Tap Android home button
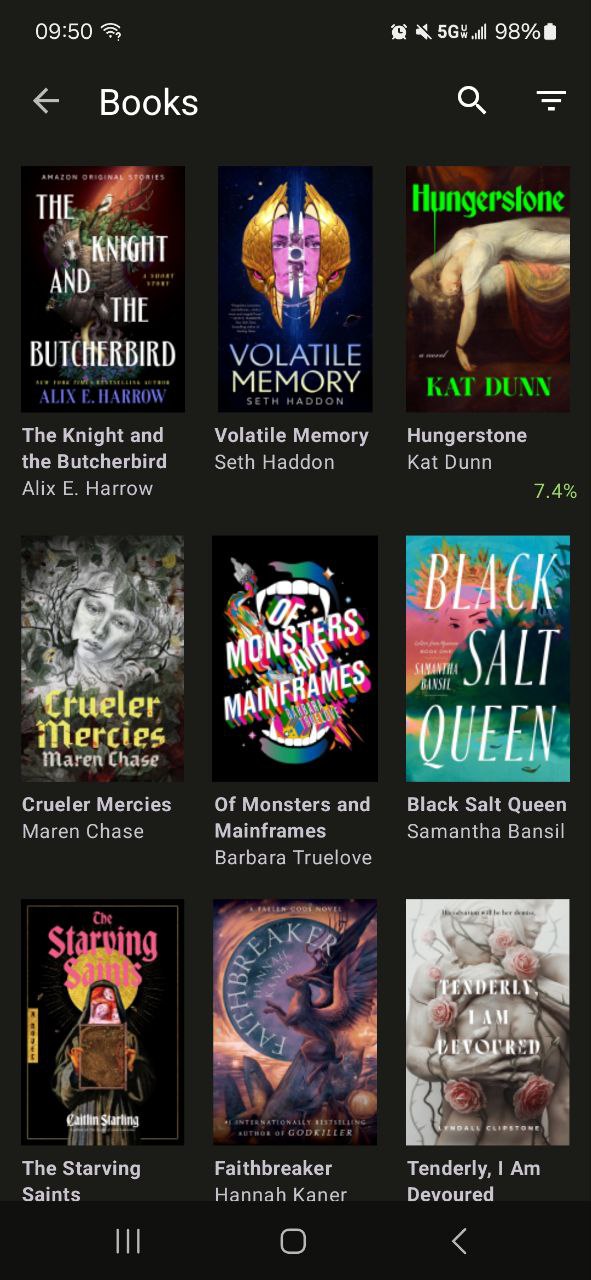Image resolution: width=591 pixels, height=1280 pixels. [293, 1241]
